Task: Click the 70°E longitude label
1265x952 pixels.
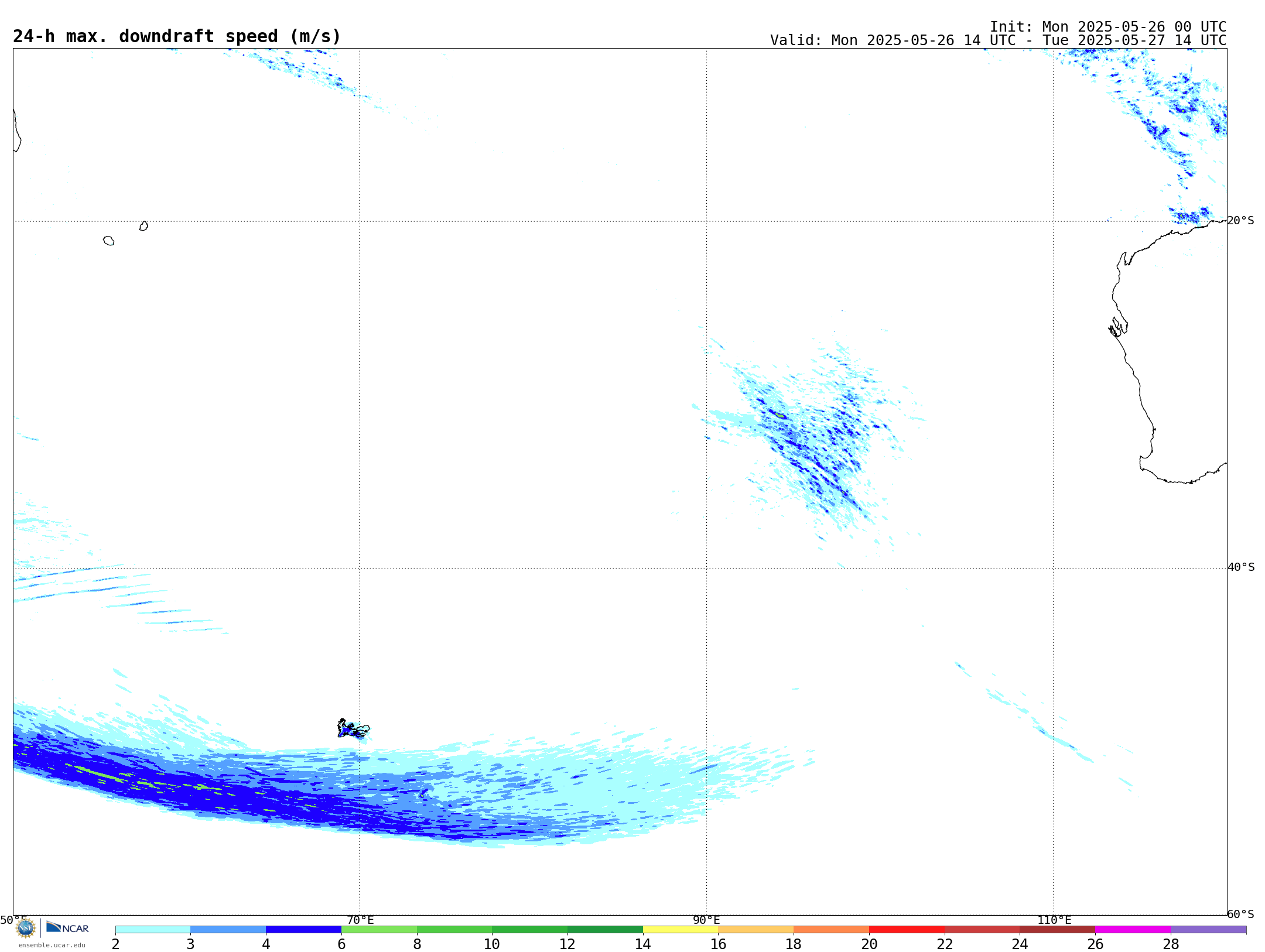Action: [x=360, y=920]
